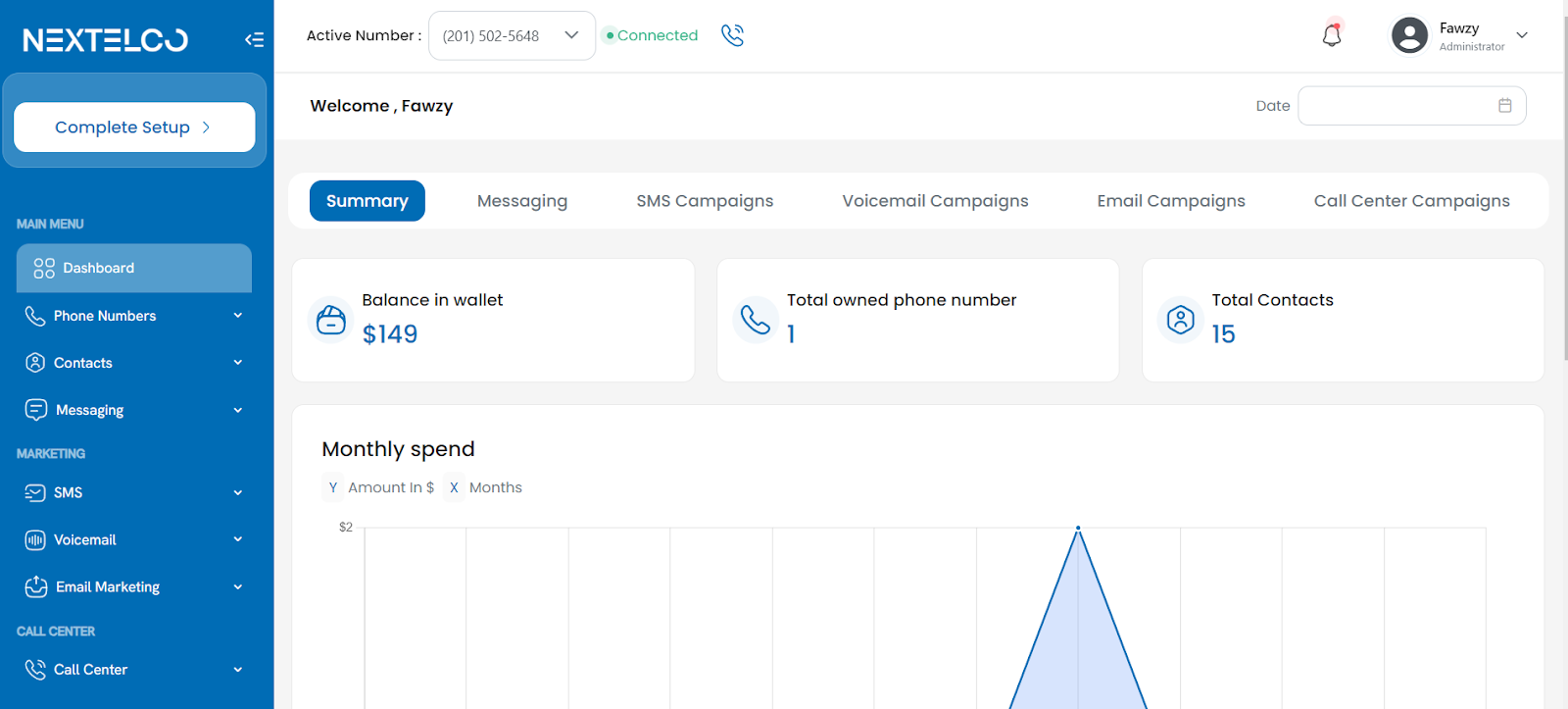
Task: Click the Call Center phone icon
Action: coord(35,669)
